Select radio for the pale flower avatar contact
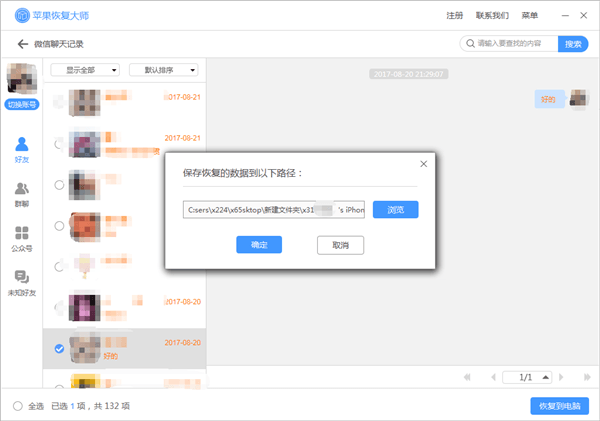The height and width of the screenshot is (421, 600). [59, 267]
